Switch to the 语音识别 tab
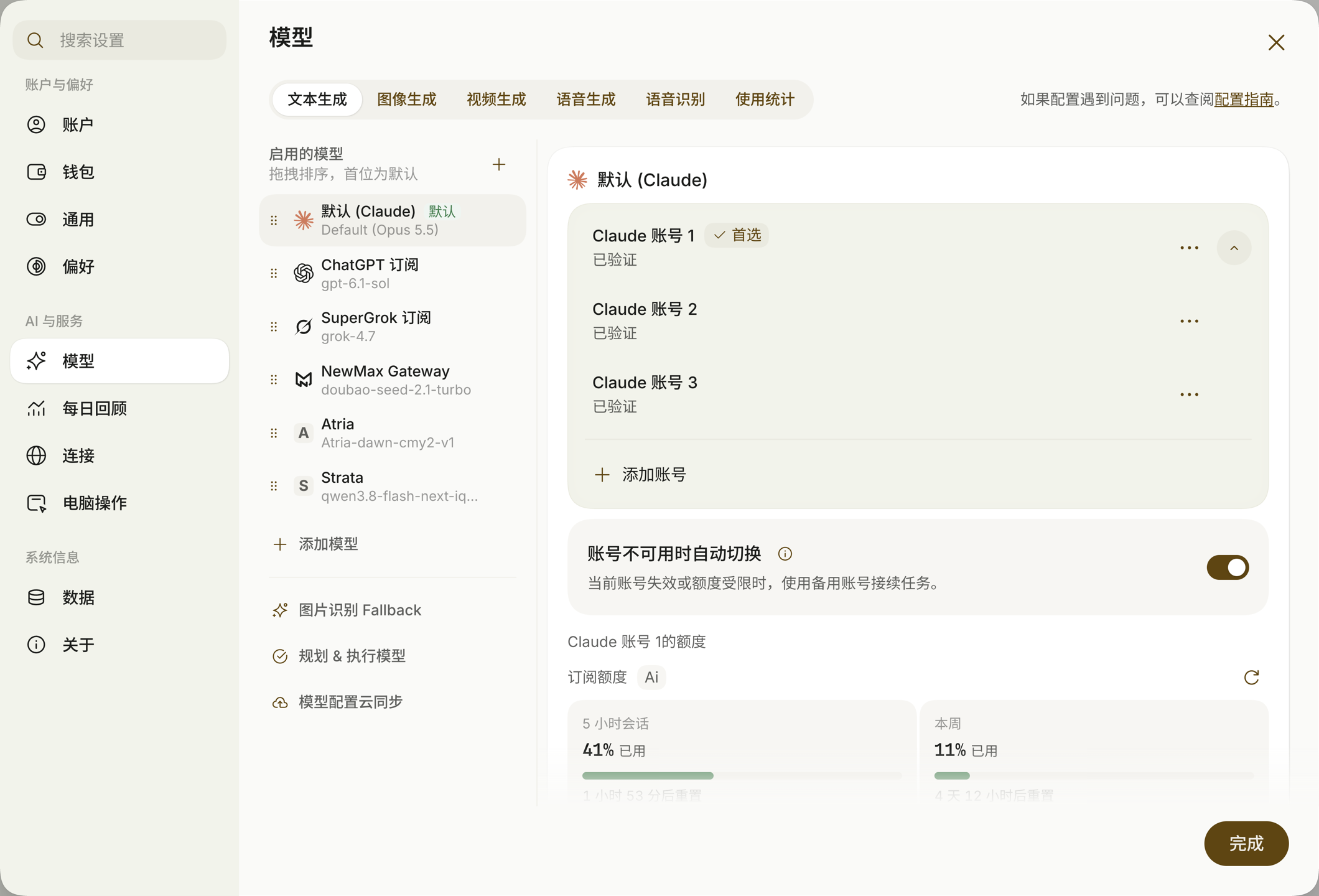The image size is (1319, 896). click(676, 100)
